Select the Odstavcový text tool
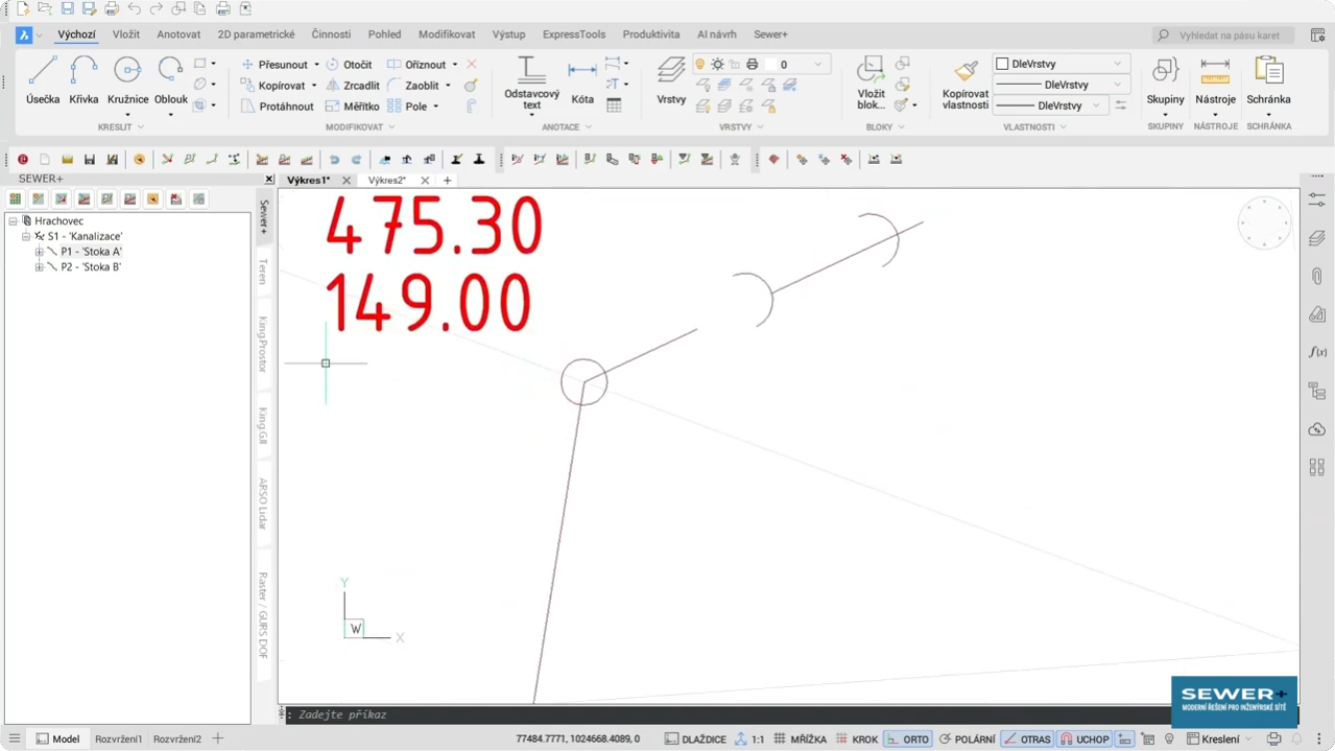This screenshot has height=751, width=1335. tap(531, 80)
